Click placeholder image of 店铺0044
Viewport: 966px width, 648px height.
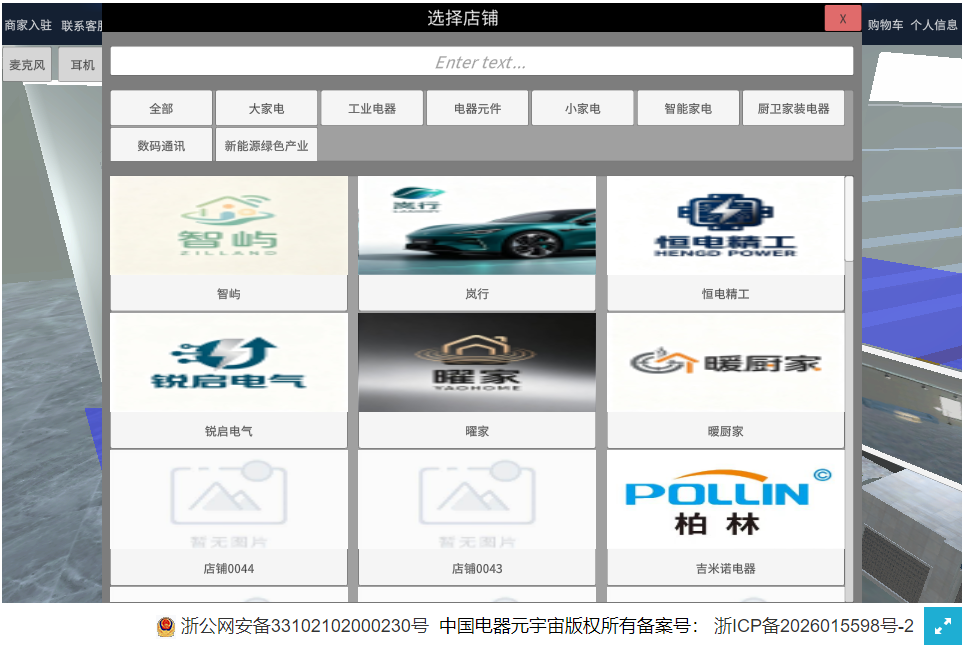229,500
